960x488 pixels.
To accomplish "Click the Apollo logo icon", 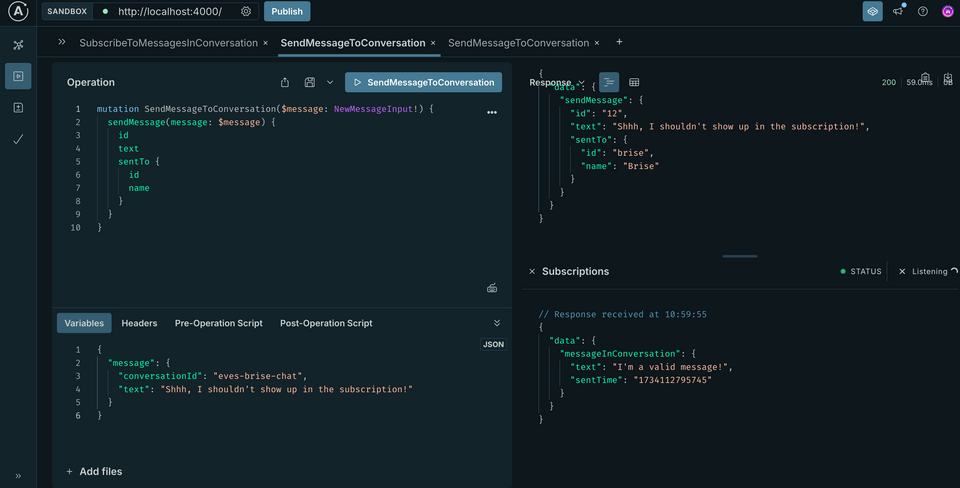I will click(x=18, y=11).
